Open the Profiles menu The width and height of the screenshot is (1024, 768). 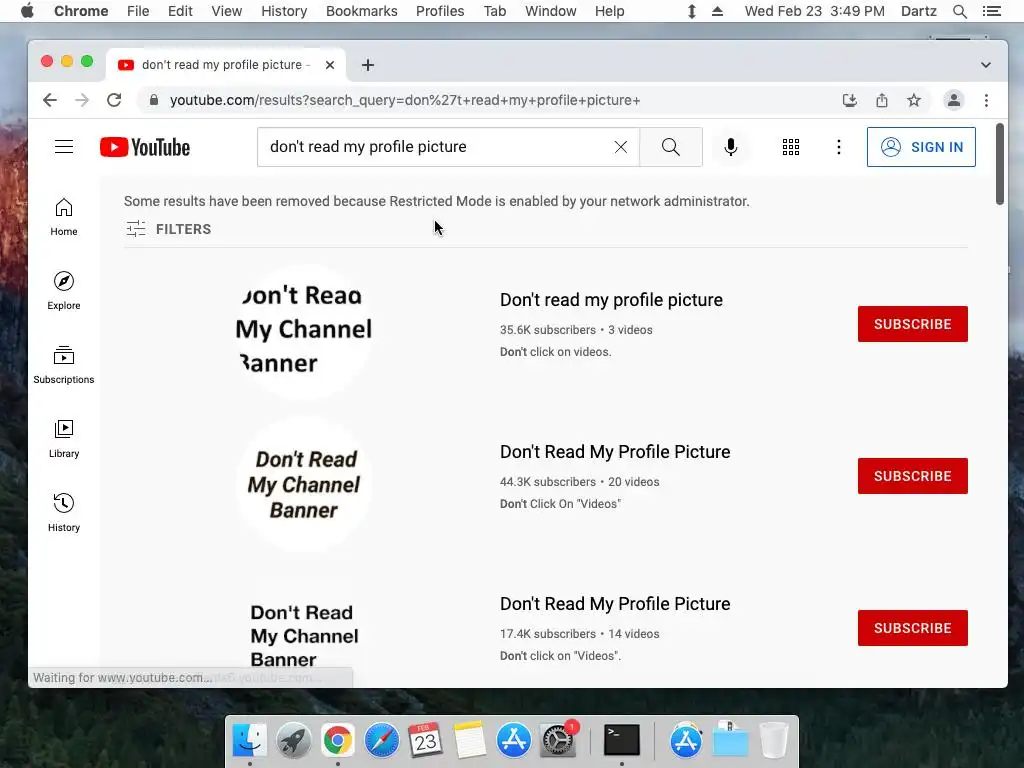(x=440, y=11)
